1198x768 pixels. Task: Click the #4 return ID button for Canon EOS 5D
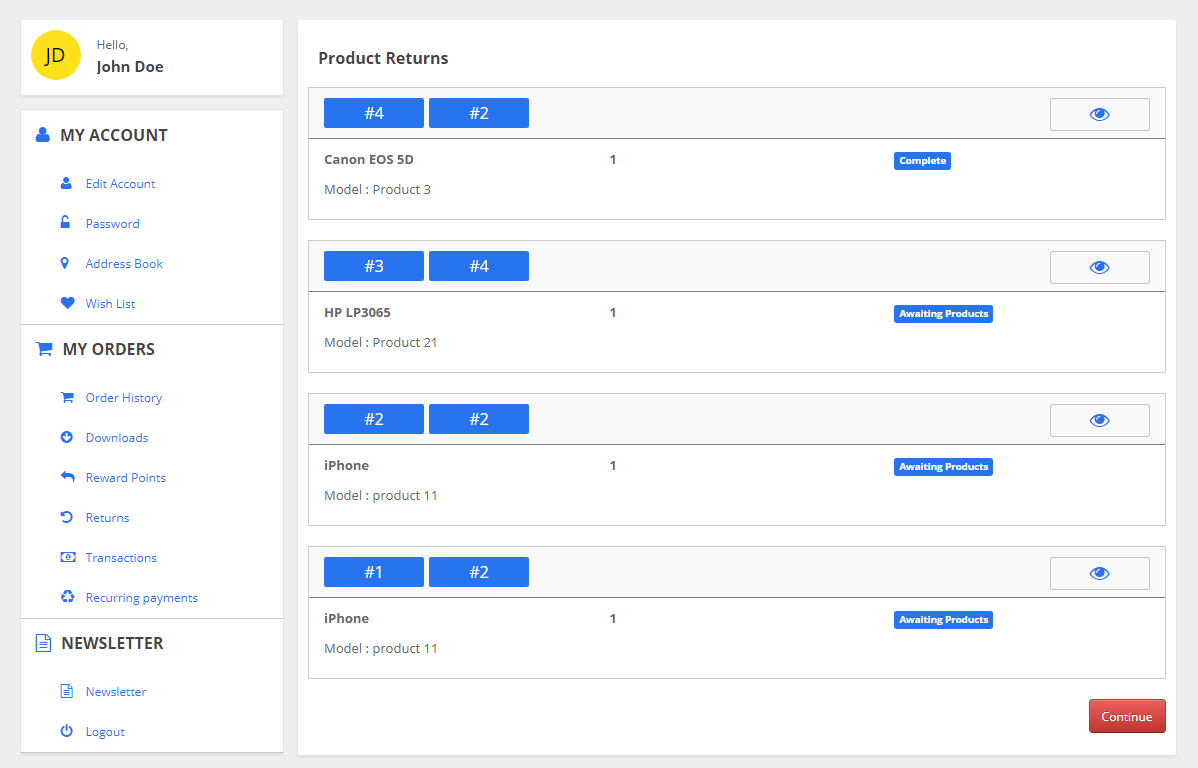(374, 113)
